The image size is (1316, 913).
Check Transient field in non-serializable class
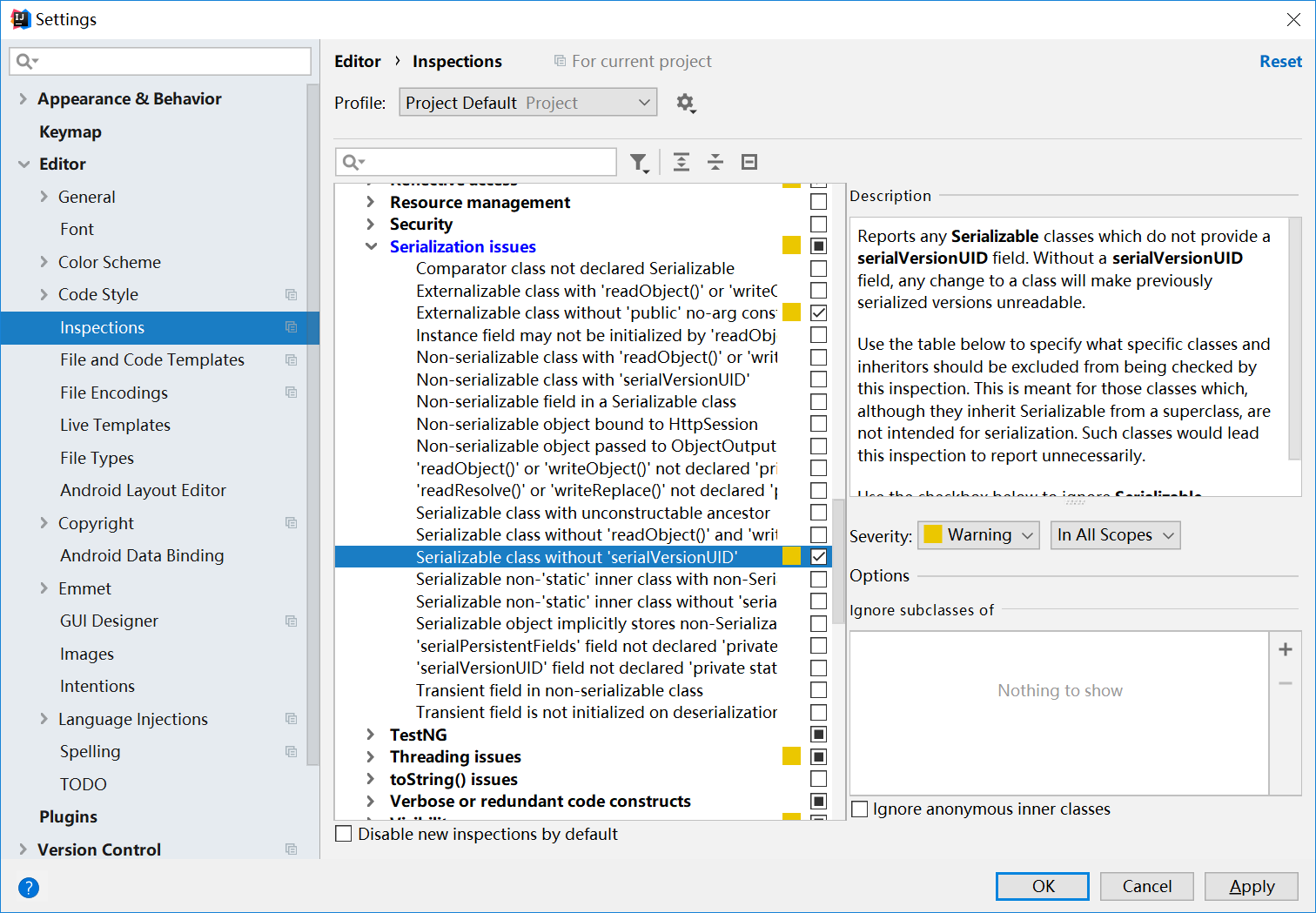818,690
